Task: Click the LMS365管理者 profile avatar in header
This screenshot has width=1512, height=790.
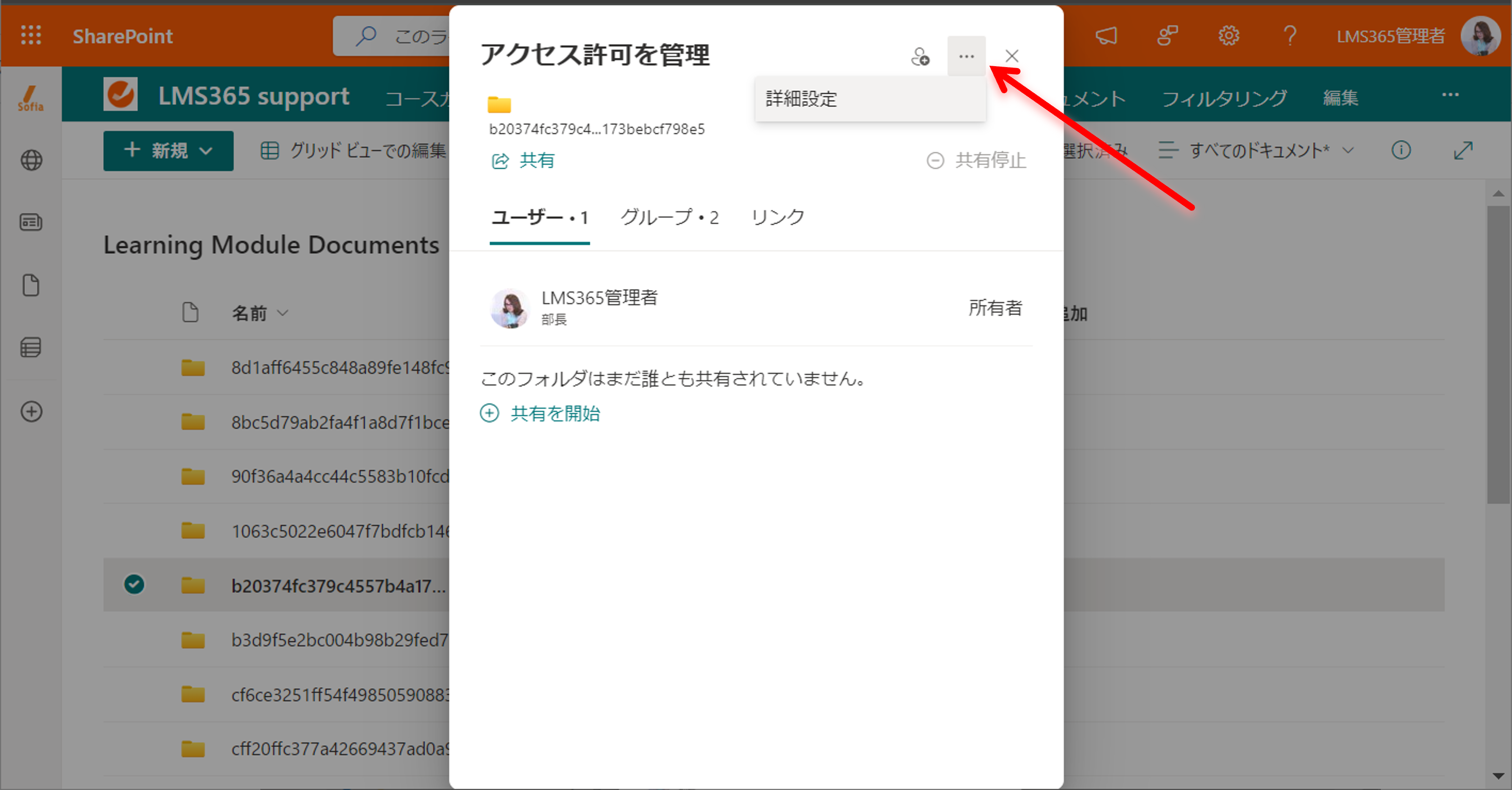Action: [1480, 36]
